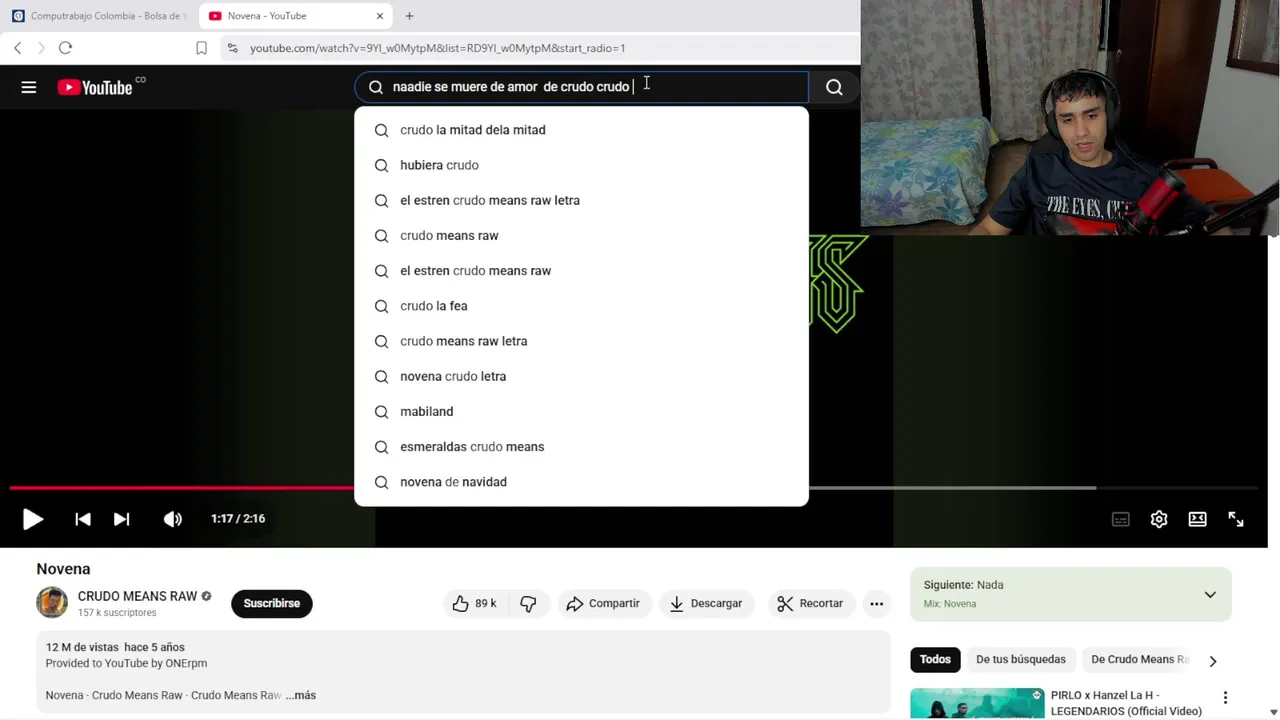Show more filter chips arrow
The image size is (1280, 720).
(1212, 660)
